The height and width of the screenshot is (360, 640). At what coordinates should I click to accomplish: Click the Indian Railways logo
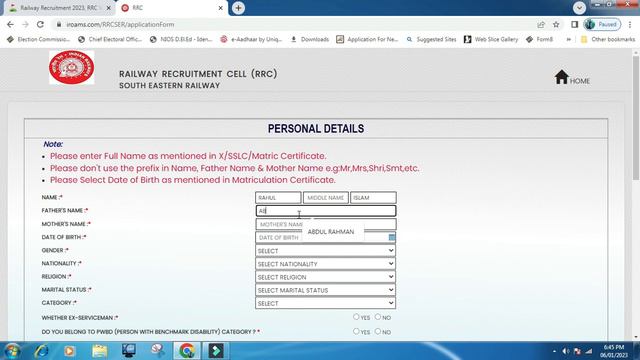pyautogui.click(x=71, y=68)
